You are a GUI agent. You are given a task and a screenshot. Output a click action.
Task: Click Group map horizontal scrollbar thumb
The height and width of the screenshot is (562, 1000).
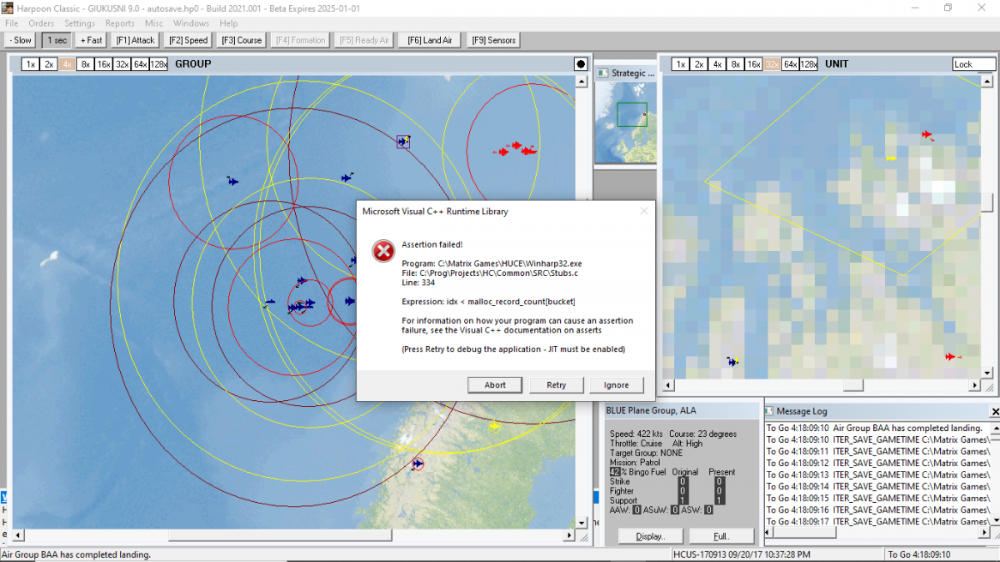[280, 535]
